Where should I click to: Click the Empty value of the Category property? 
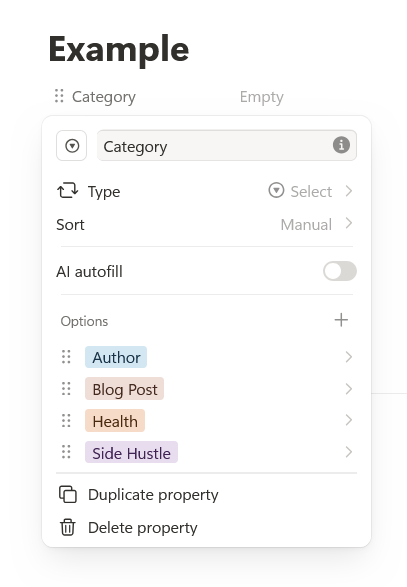click(x=262, y=97)
